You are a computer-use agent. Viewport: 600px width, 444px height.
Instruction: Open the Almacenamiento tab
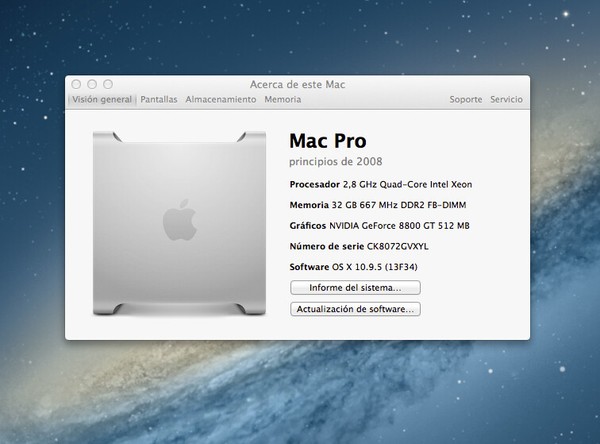coord(221,100)
